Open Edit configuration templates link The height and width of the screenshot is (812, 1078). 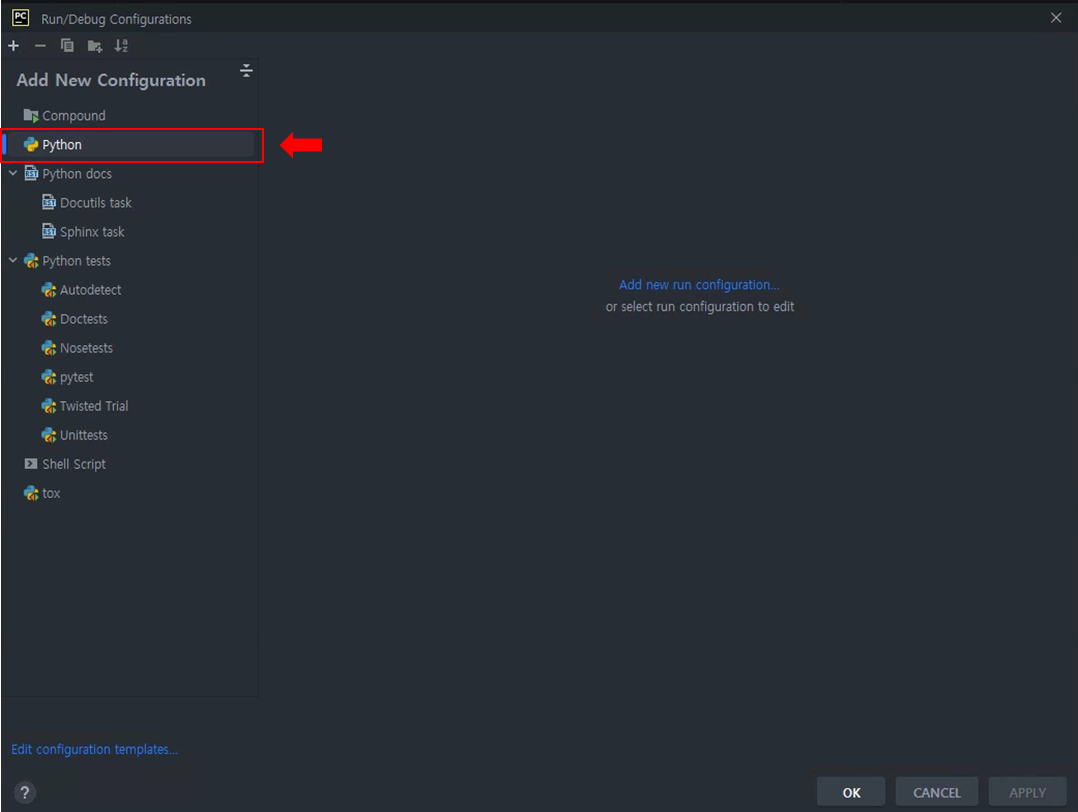point(94,749)
